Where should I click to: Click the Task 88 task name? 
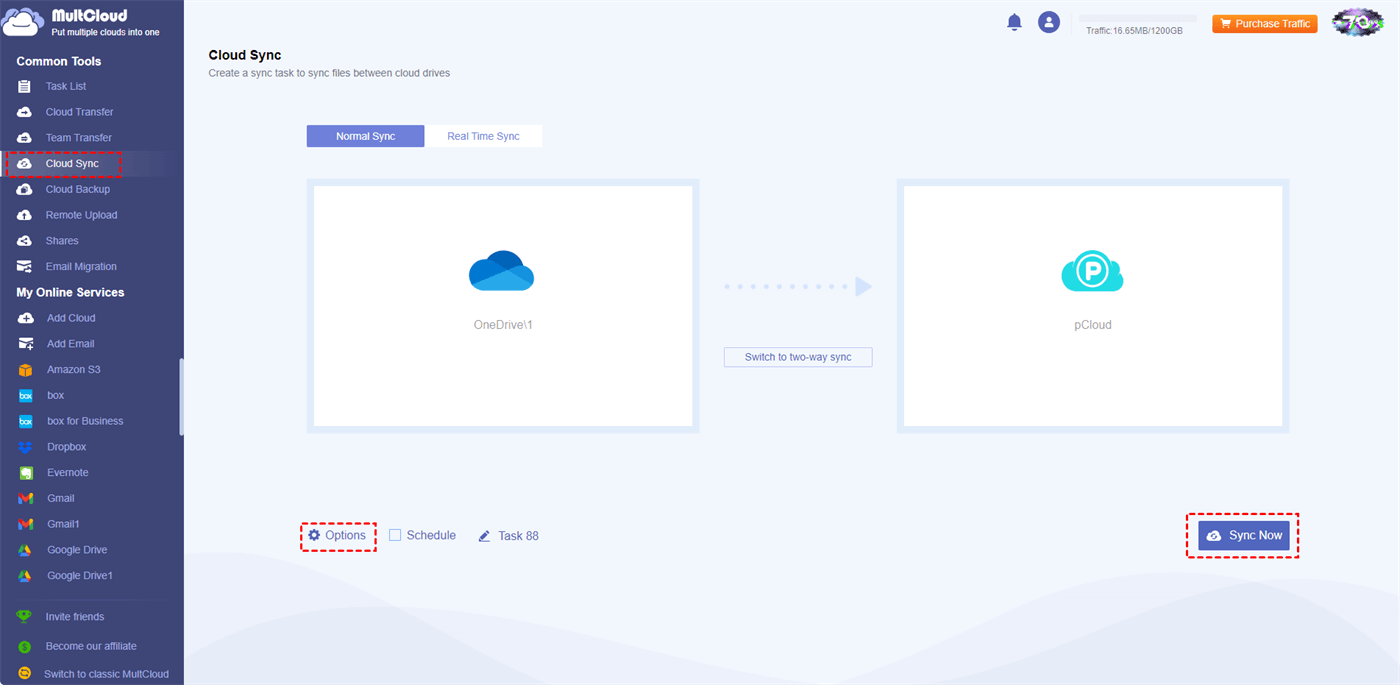click(518, 536)
